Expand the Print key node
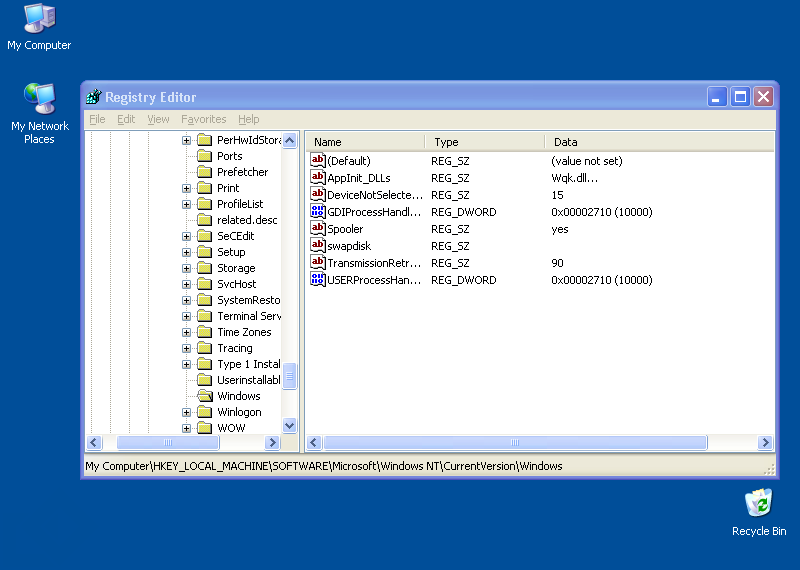 (x=186, y=188)
